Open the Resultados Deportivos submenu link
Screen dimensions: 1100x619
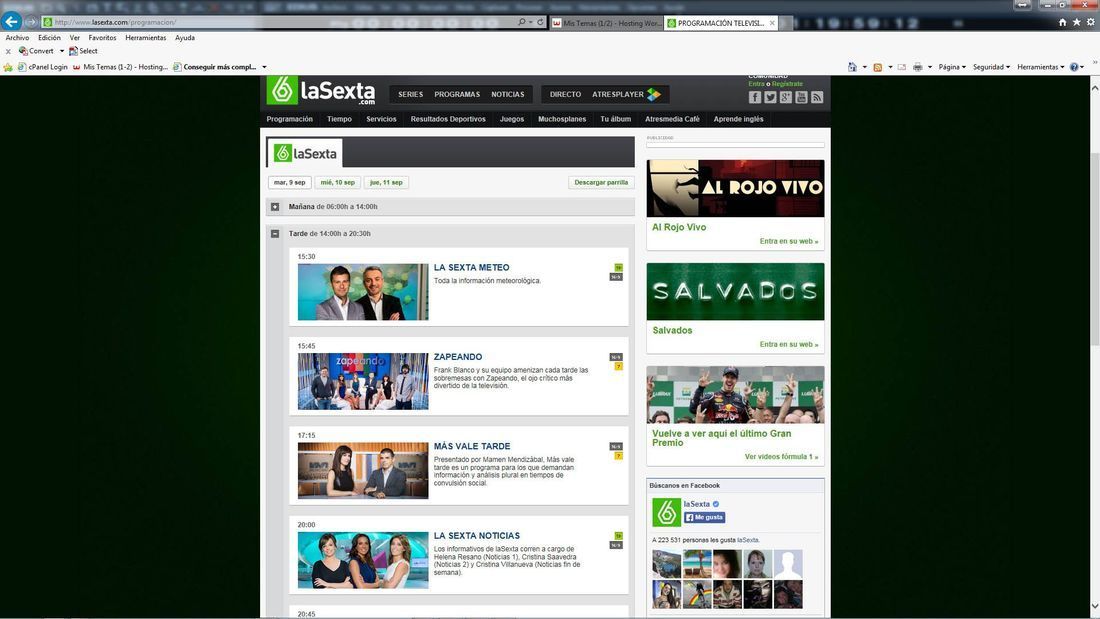448,119
